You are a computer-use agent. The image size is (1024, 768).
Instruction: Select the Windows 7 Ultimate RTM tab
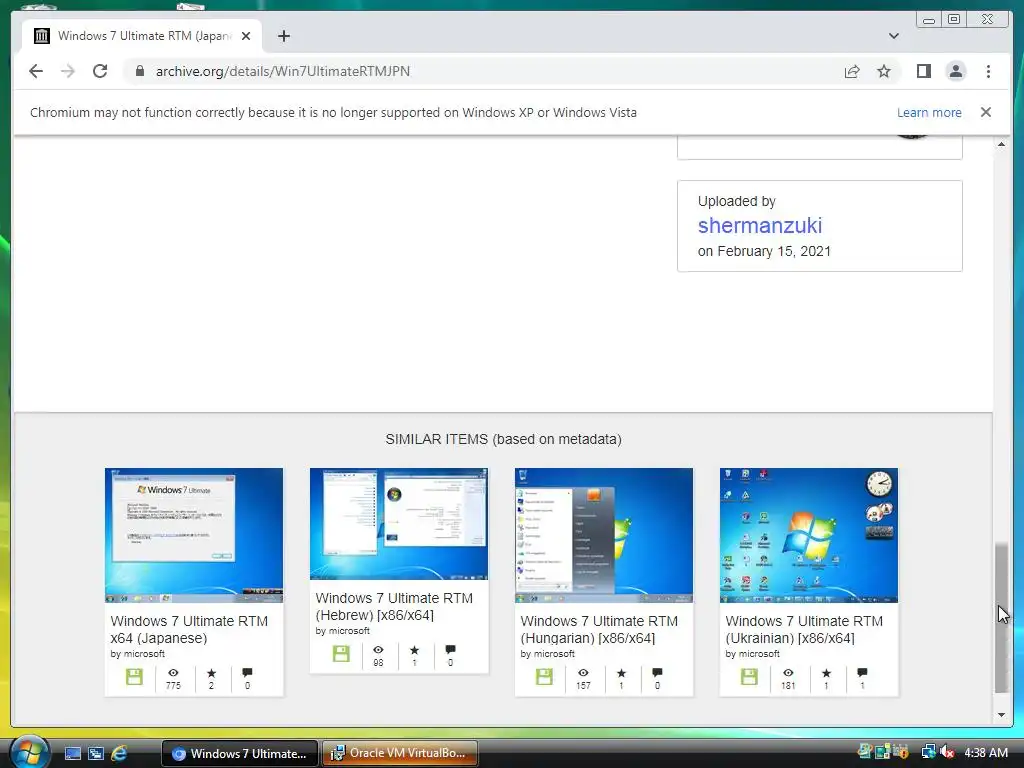point(142,36)
